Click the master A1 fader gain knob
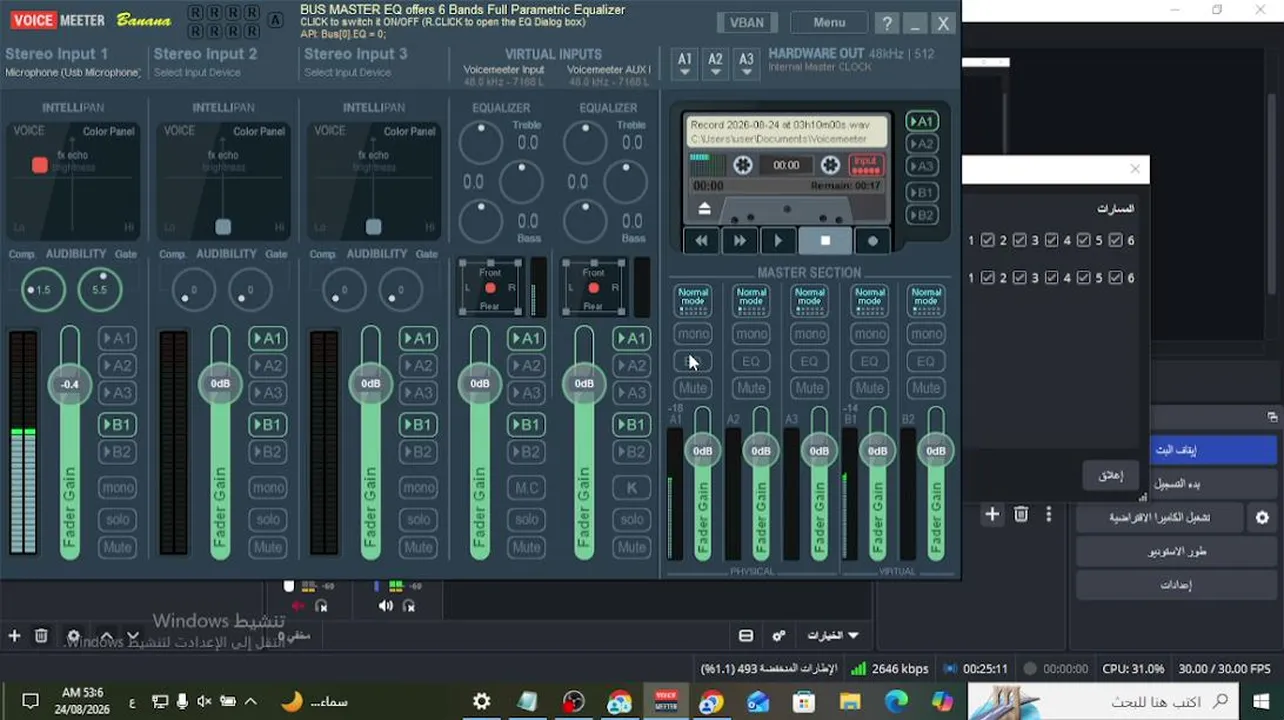 [x=703, y=451]
